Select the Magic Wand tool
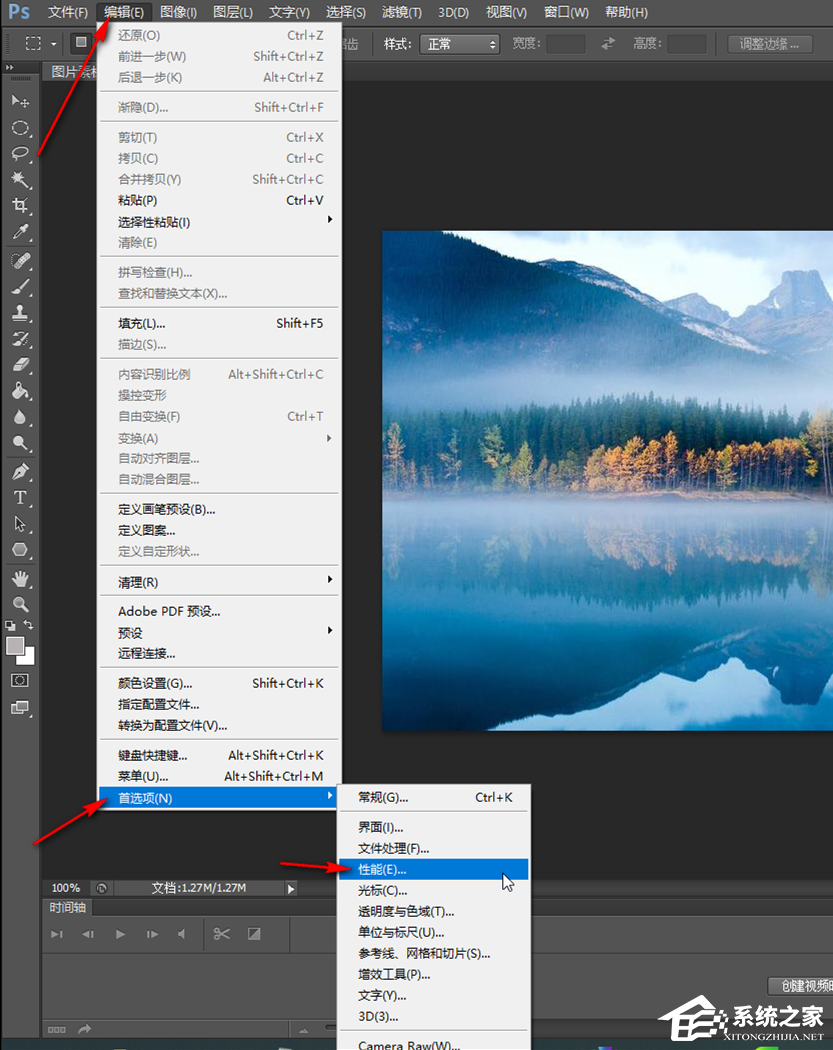The image size is (833, 1050). pos(20,179)
